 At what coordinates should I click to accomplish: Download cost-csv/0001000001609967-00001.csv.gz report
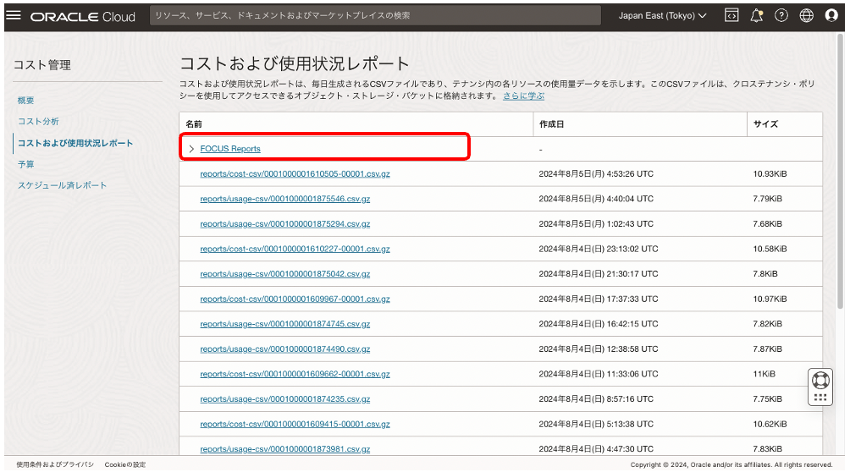[295, 299]
